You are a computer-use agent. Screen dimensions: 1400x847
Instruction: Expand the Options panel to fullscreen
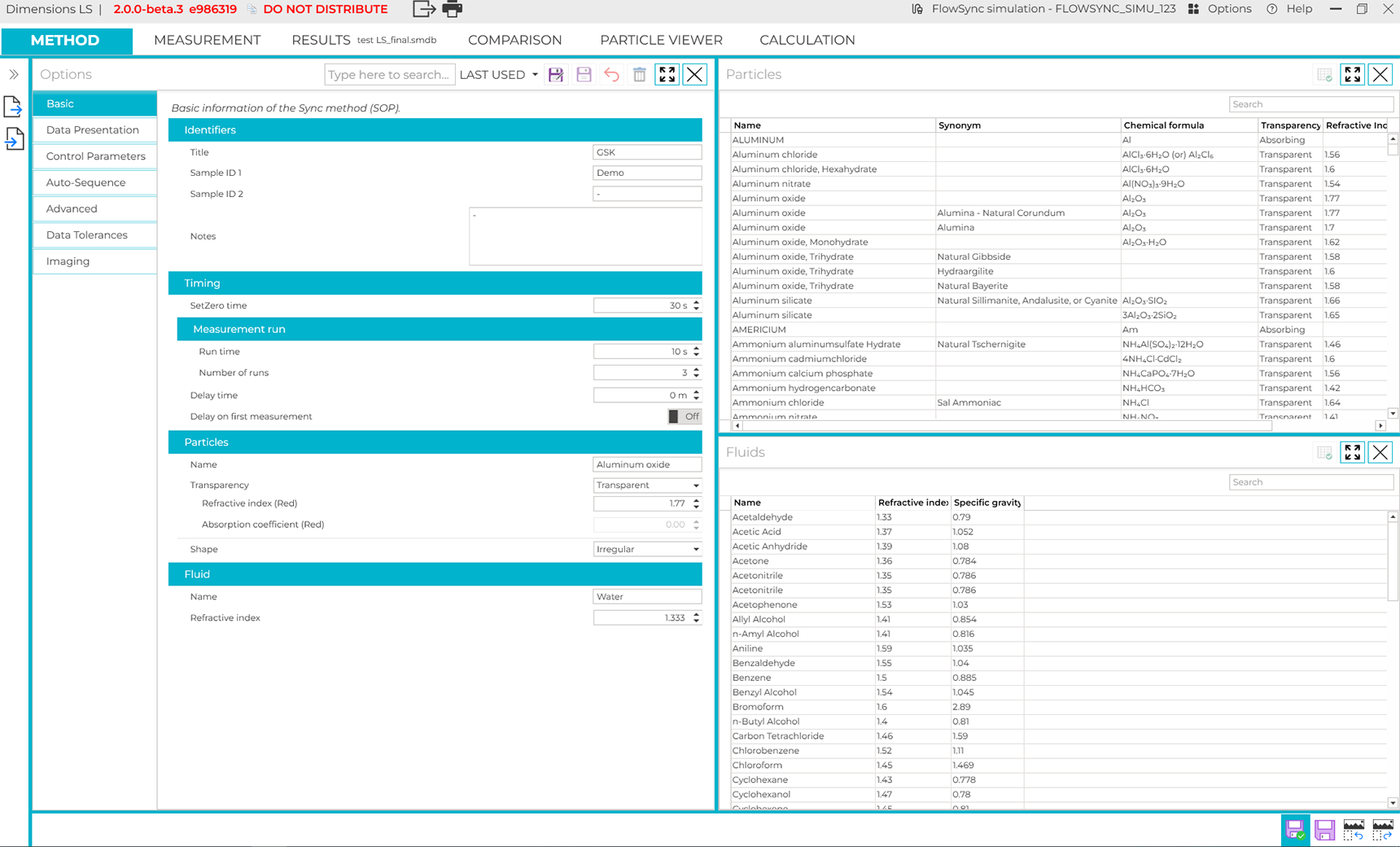tap(667, 75)
